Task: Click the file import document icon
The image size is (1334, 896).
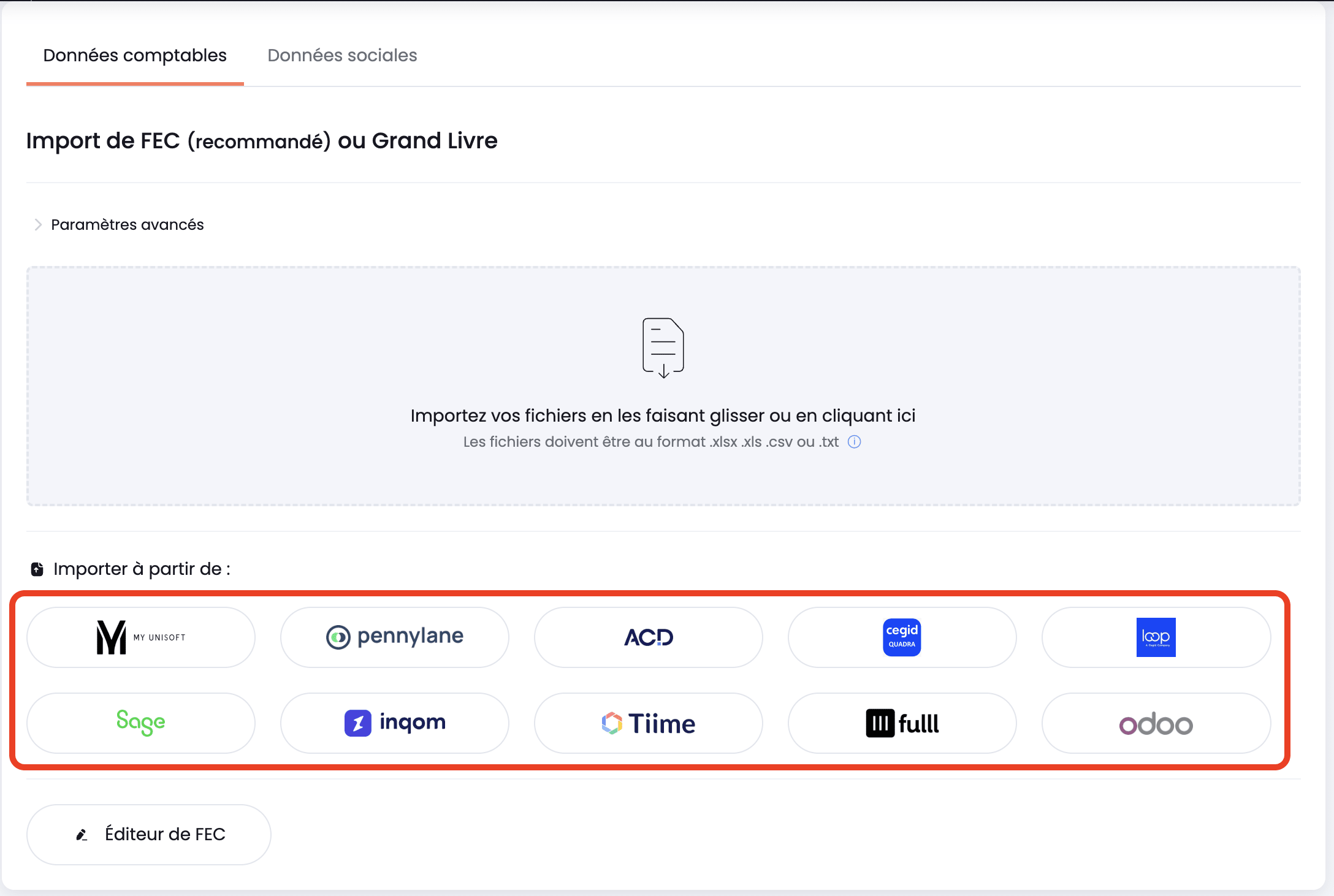Action: tap(663, 347)
